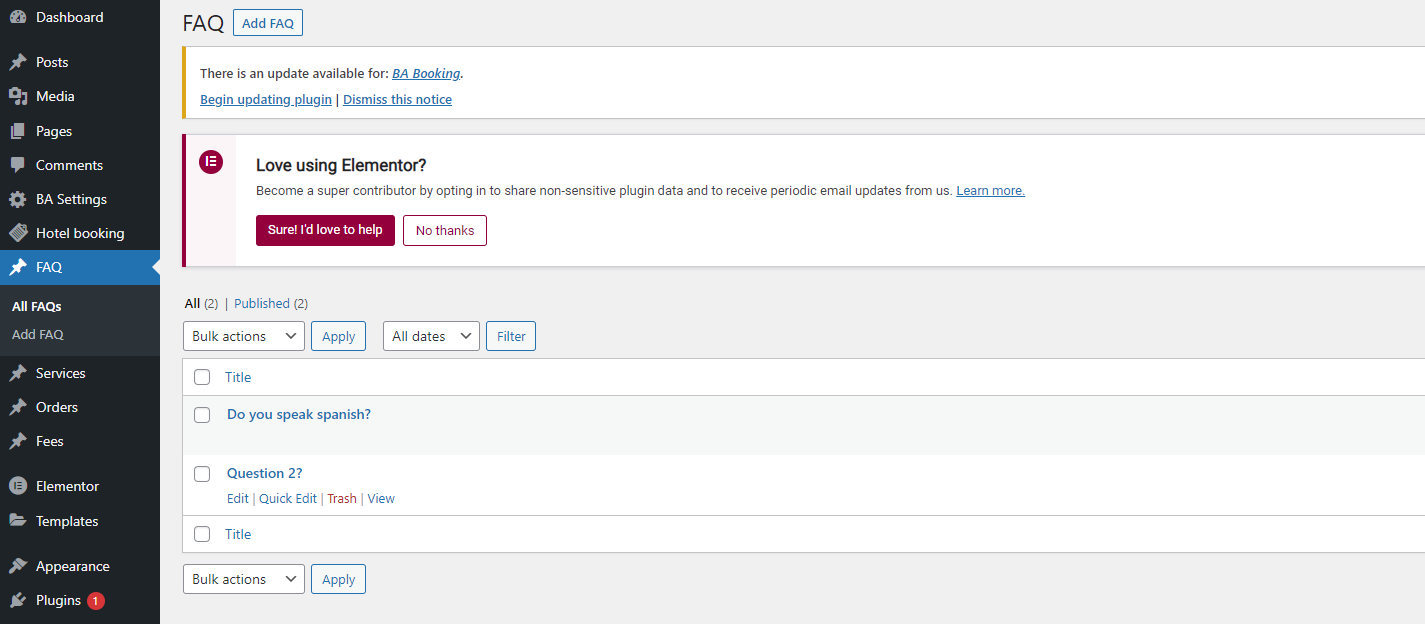Click the Hotel booking ticket icon
Viewport: 1425px width, 624px height.
[18, 233]
